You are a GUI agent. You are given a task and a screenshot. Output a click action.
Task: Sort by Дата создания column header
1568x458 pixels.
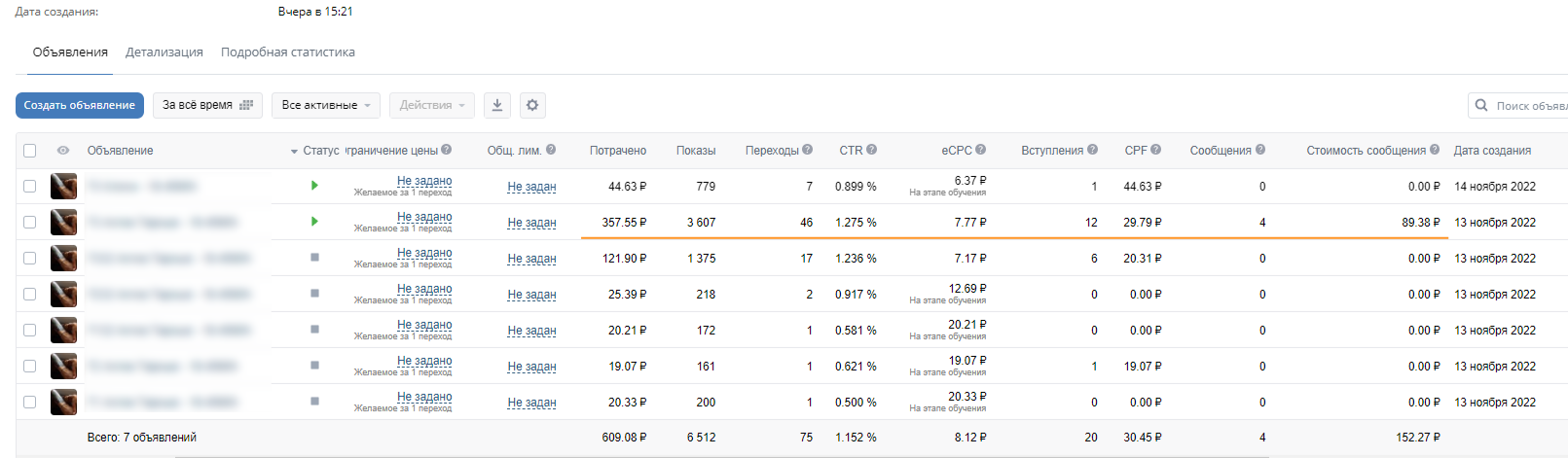1492,151
